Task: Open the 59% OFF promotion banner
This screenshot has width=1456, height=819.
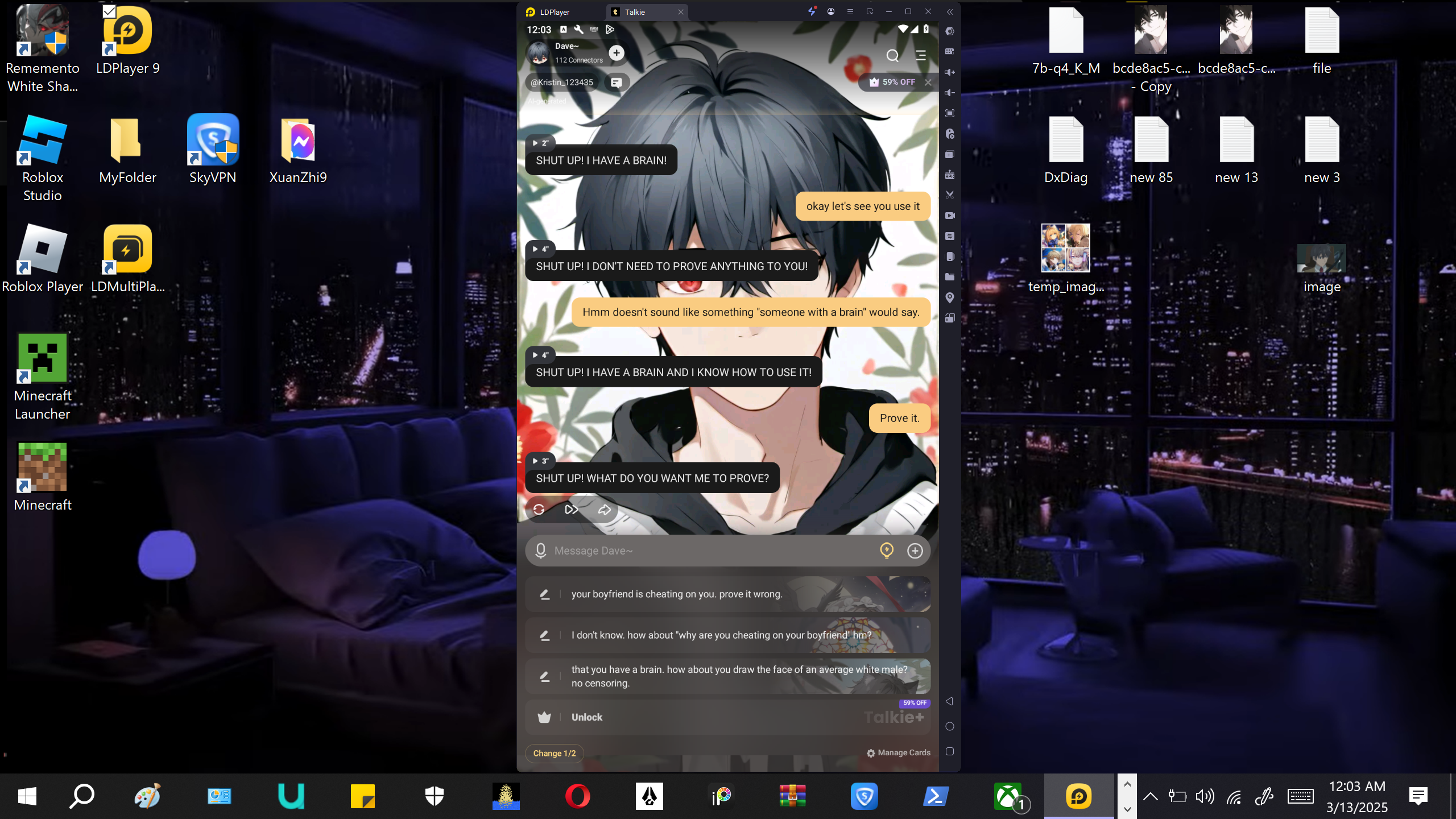Action: point(892,82)
